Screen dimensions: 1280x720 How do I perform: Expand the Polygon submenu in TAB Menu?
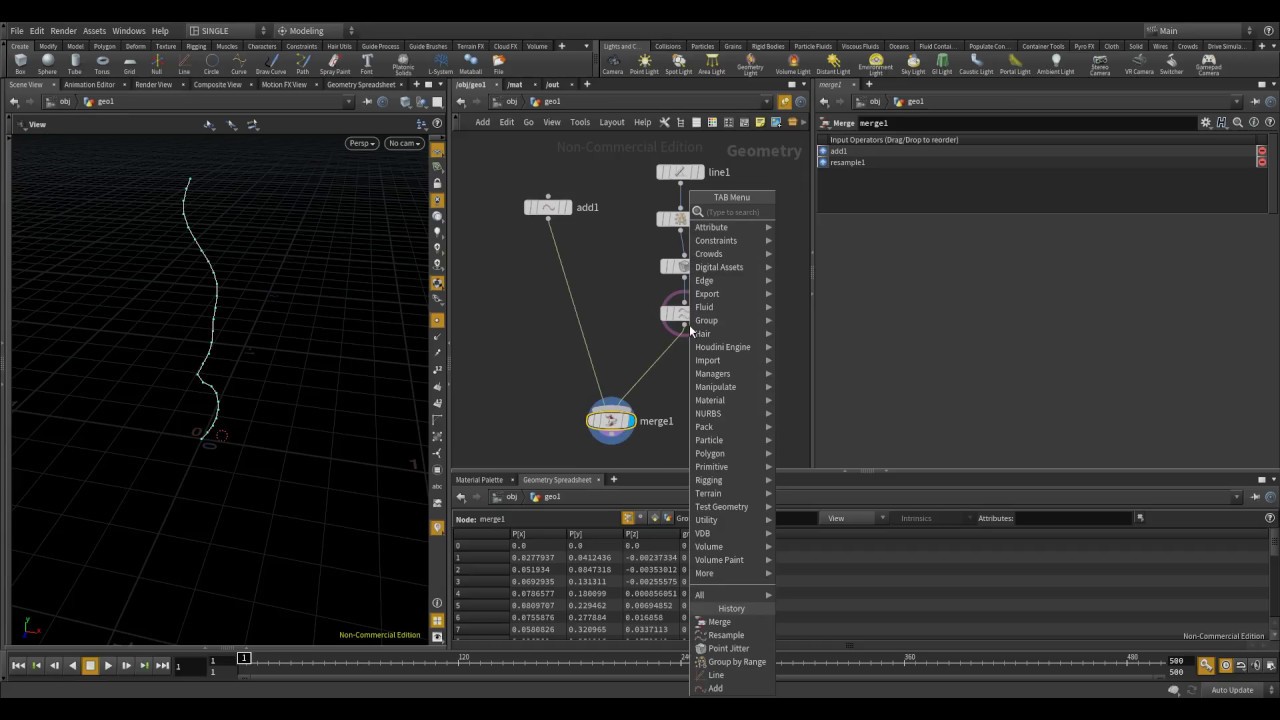pos(733,454)
